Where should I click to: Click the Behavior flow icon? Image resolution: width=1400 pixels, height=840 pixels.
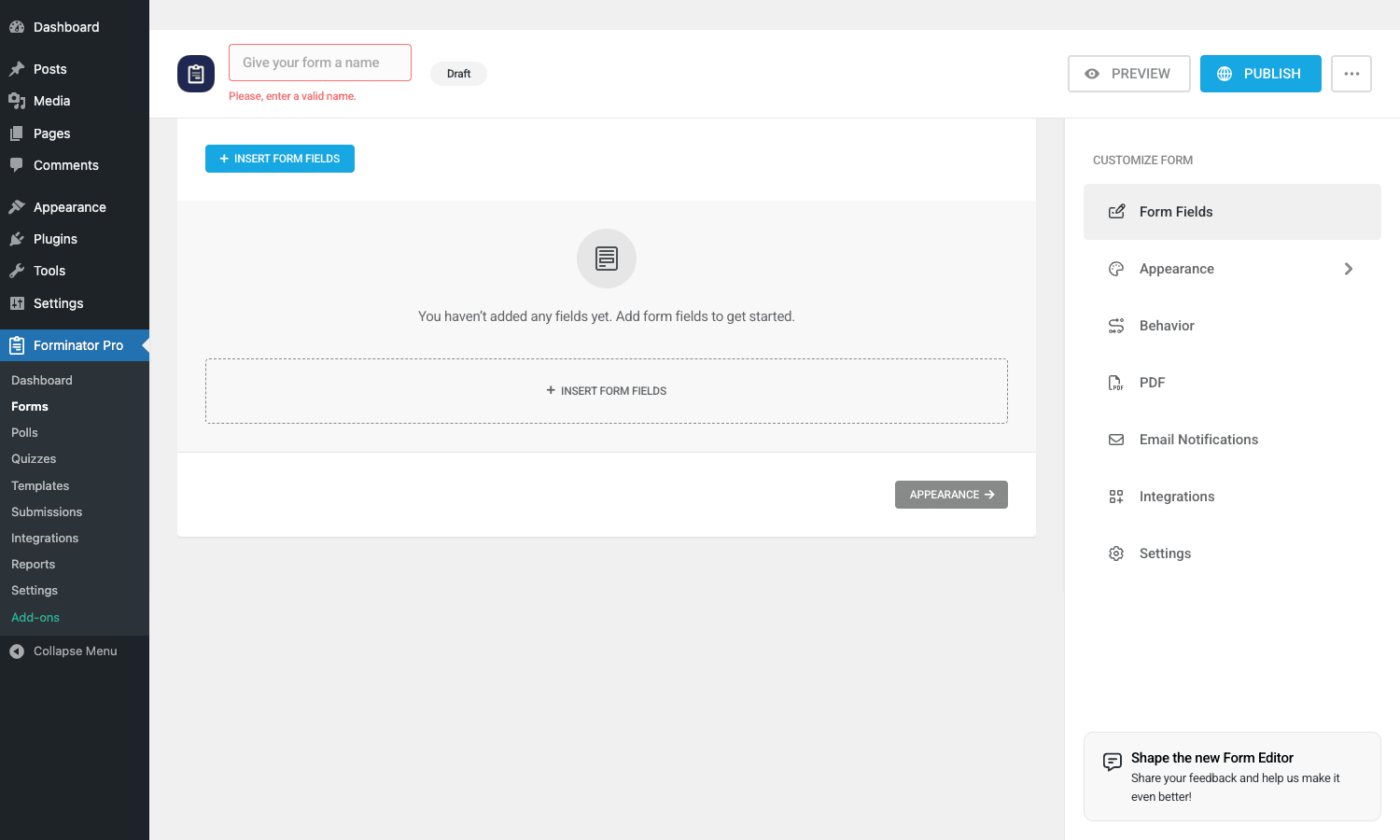tap(1116, 326)
